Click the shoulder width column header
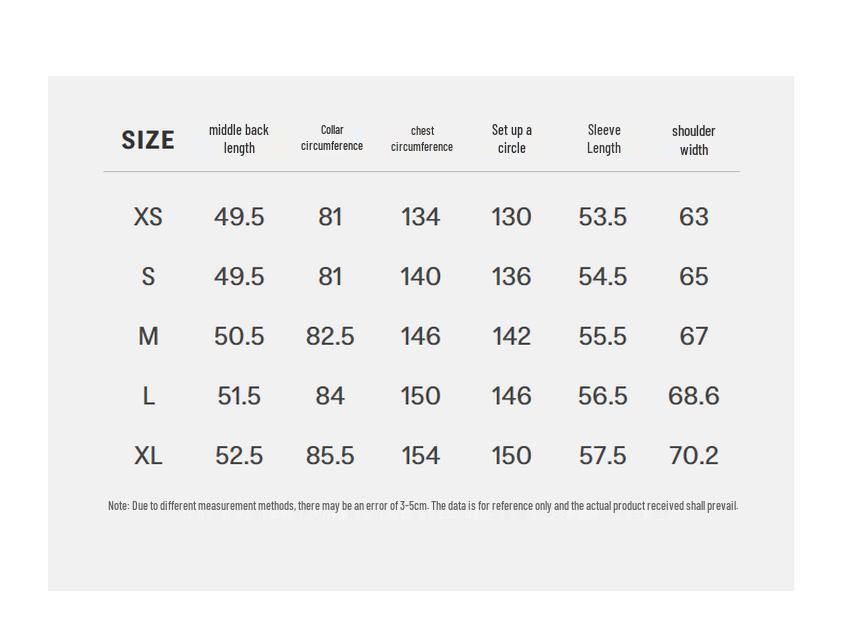842x632 pixels. pos(694,140)
